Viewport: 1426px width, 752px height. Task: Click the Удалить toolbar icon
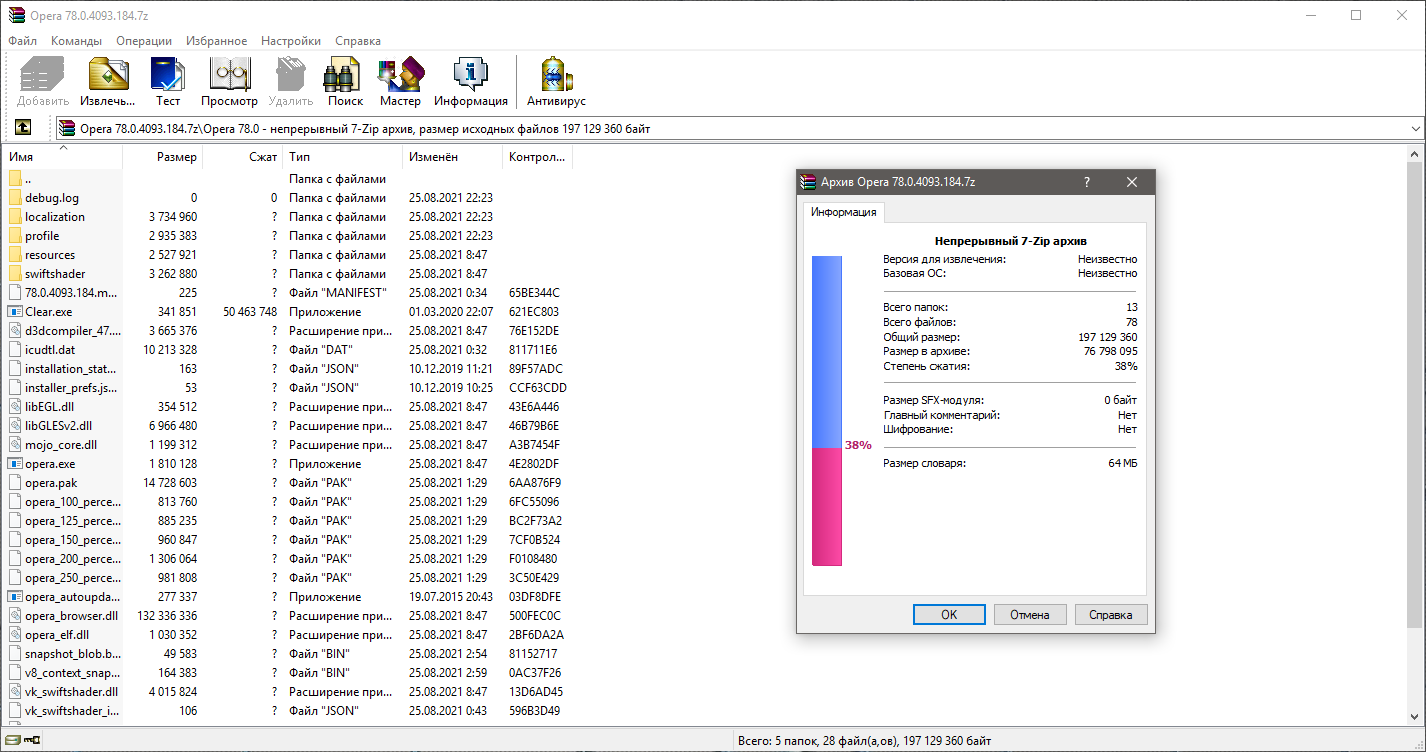tap(291, 74)
